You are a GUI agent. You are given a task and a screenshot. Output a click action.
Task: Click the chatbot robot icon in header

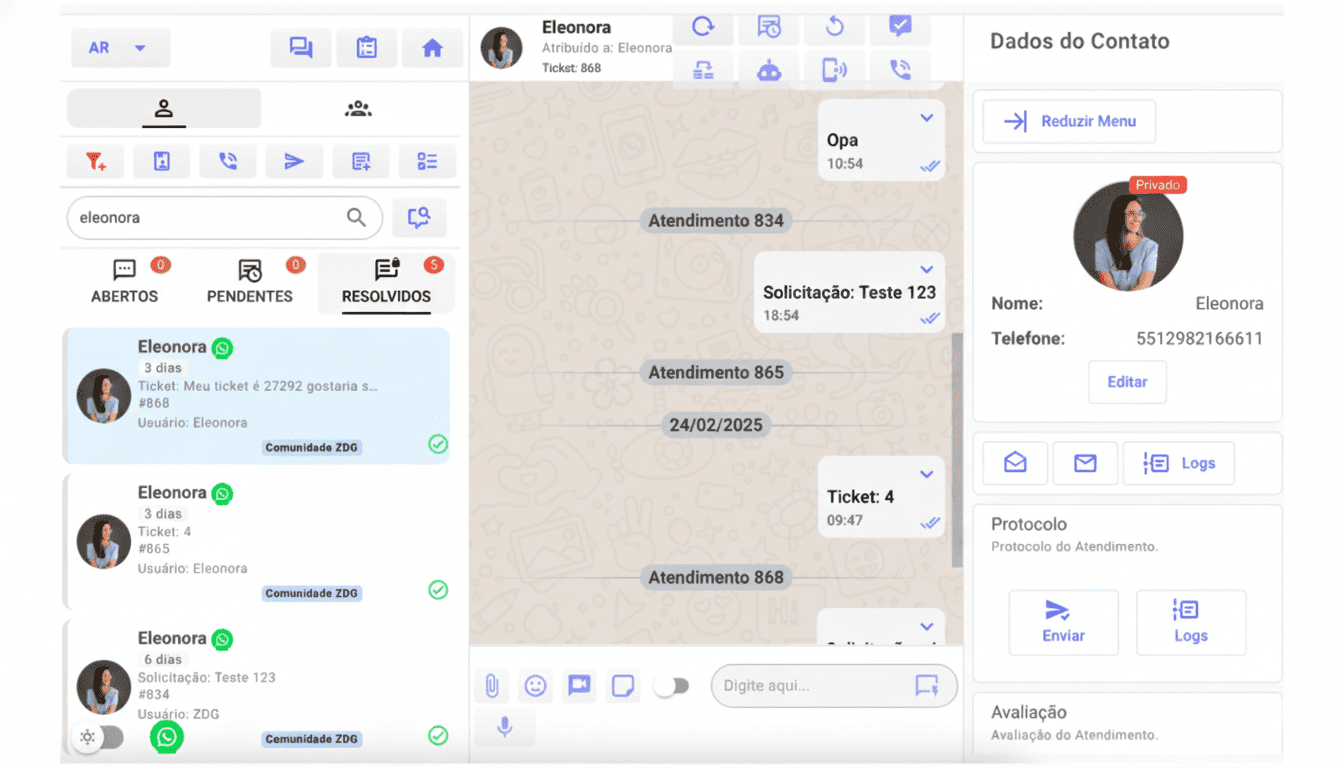pos(768,69)
